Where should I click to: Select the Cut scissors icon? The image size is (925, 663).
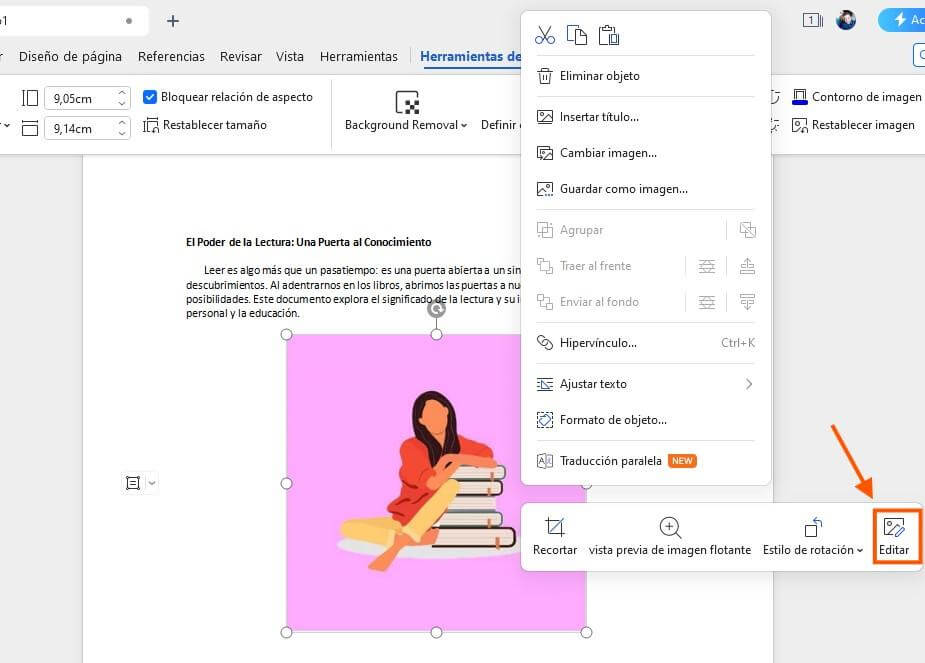pyautogui.click(x=545, y=33)
